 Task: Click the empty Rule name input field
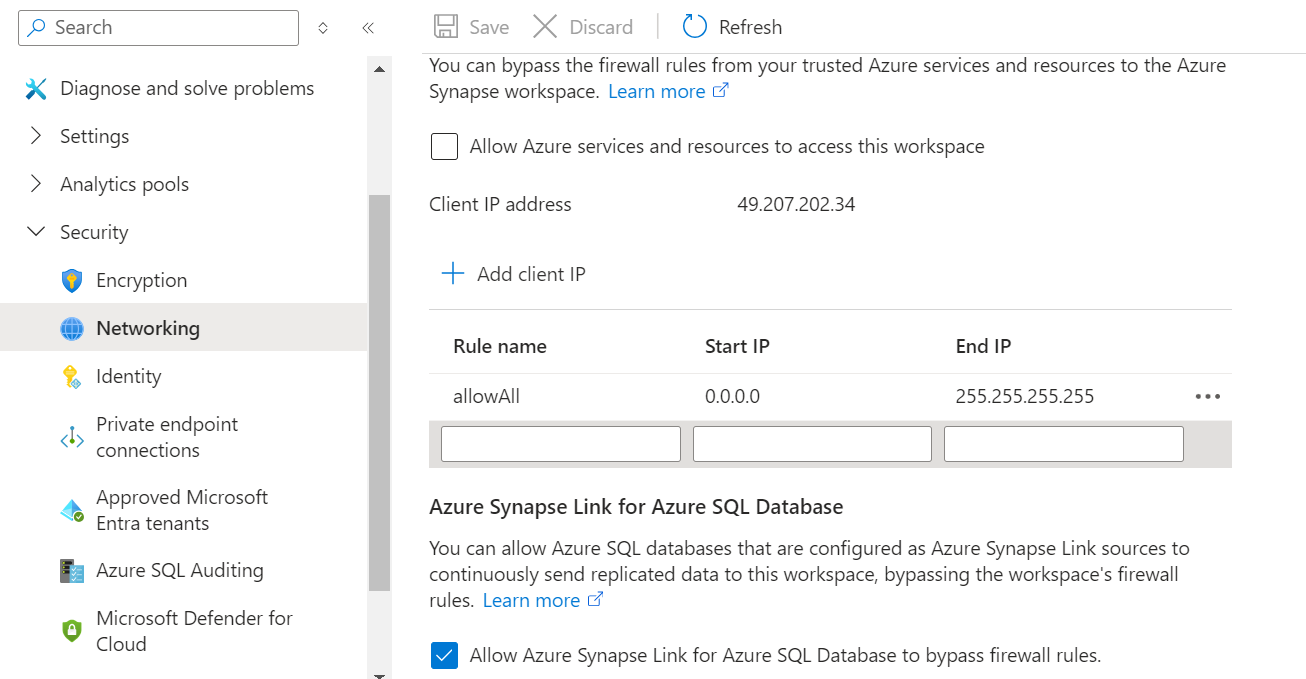(x=559, y=443)
